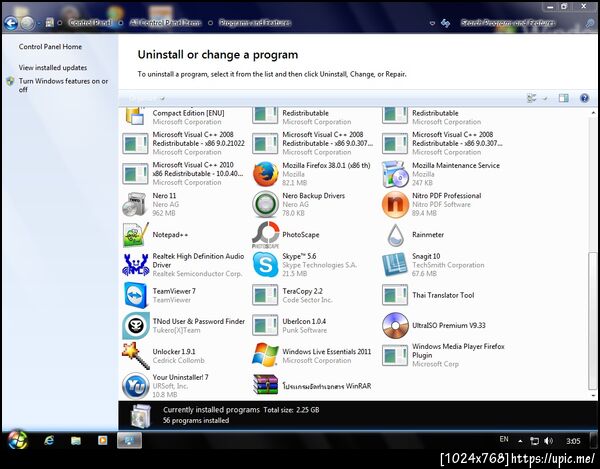This screenshot has height=469, width=600.
Task: Click the UltraISO Premium disc icon
Action: click(395, 325)
